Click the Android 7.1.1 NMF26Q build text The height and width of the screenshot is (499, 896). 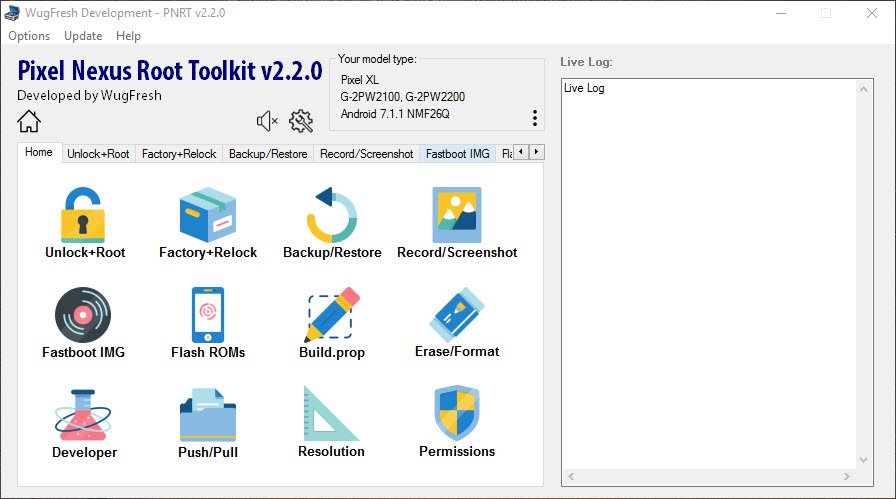coord(395,114)
